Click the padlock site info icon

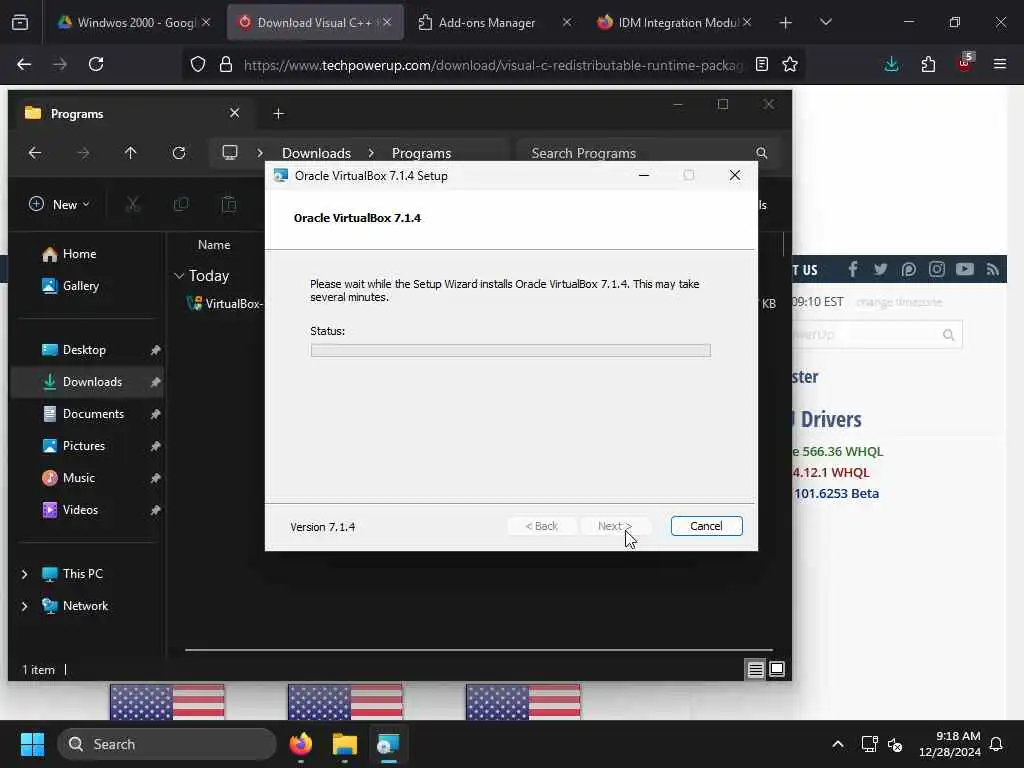pyautogui.click(x=226, y=64)
